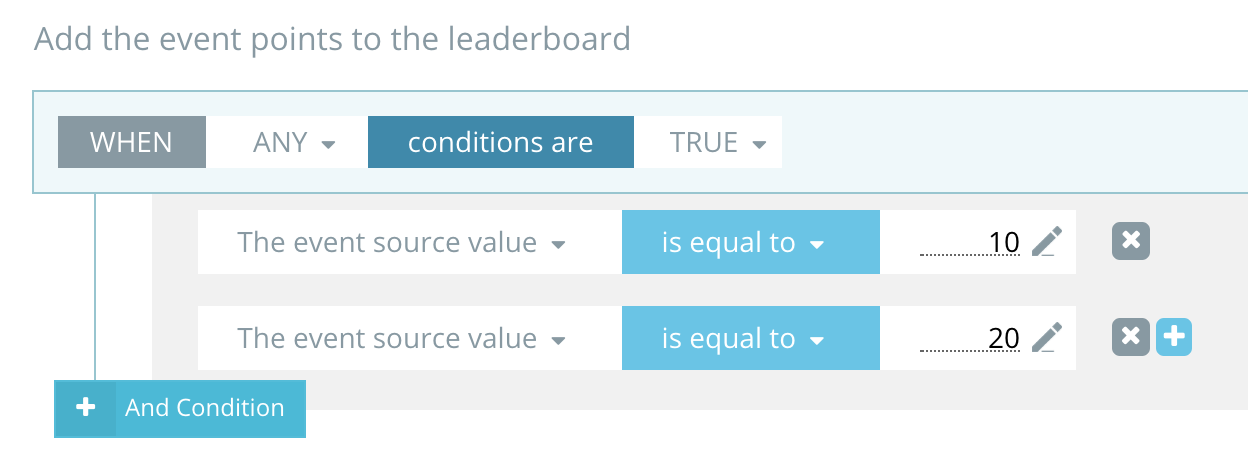Add a new row with blue plus icon
The height and width of the screenshot is (464, 1248).
[1174, 338]
